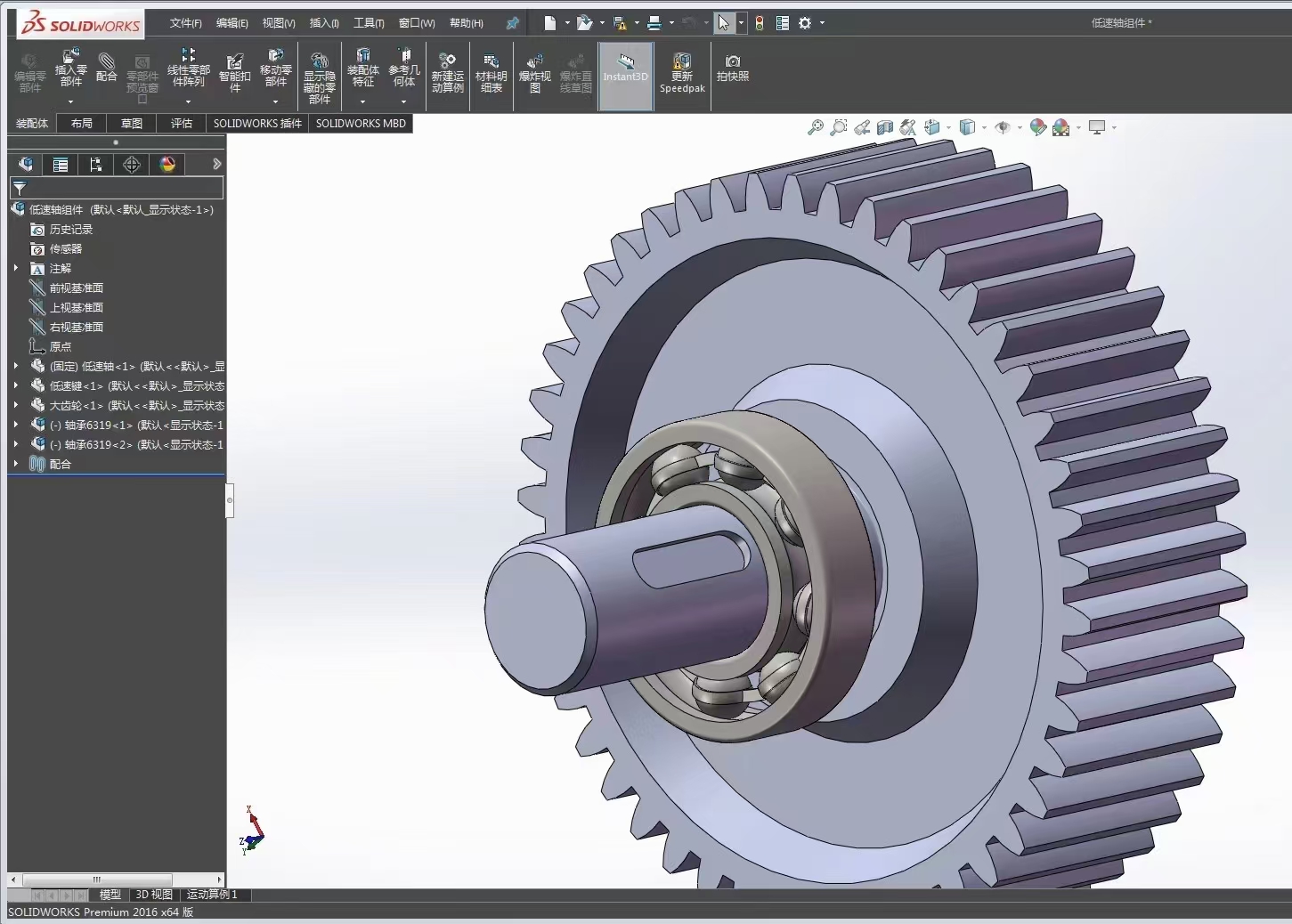Open the ConfigurationManager tab icon
The image size is (1292, 924).
(x=95, y=164)
